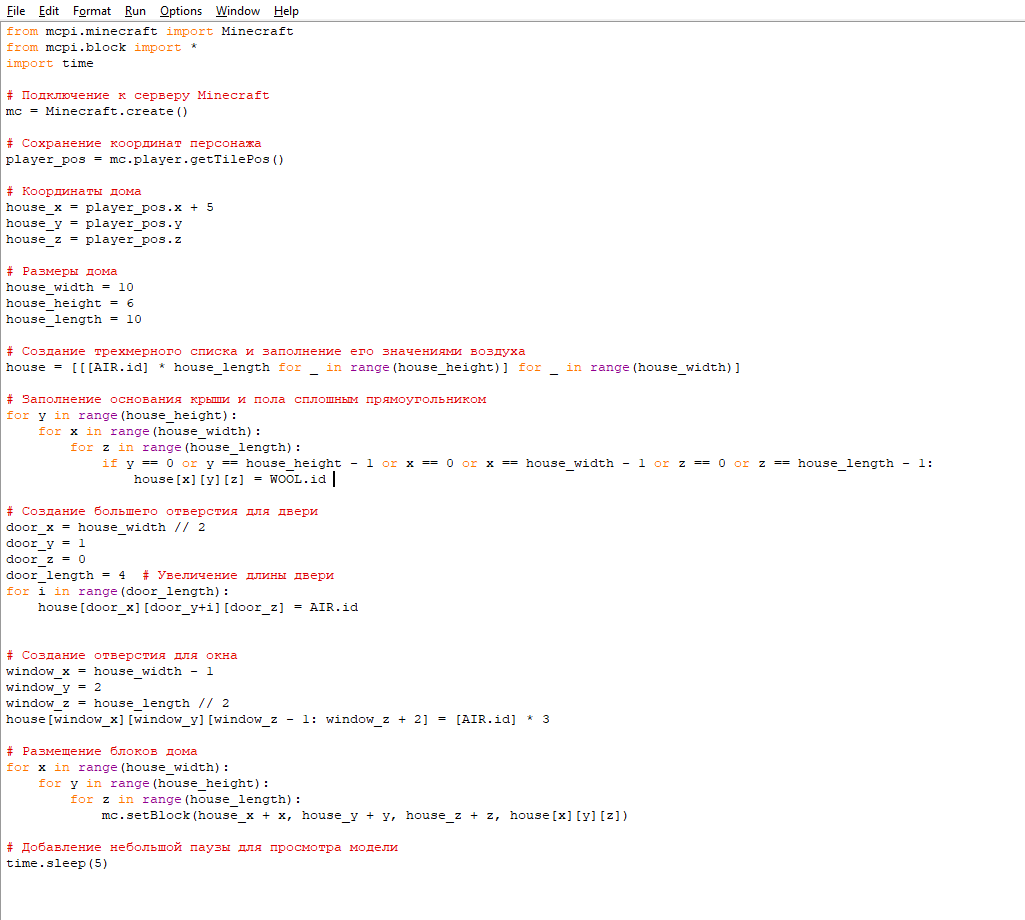Click line 'house_height = 6'
This screenshot has width=1025, height=920.
tap(70, 303)
